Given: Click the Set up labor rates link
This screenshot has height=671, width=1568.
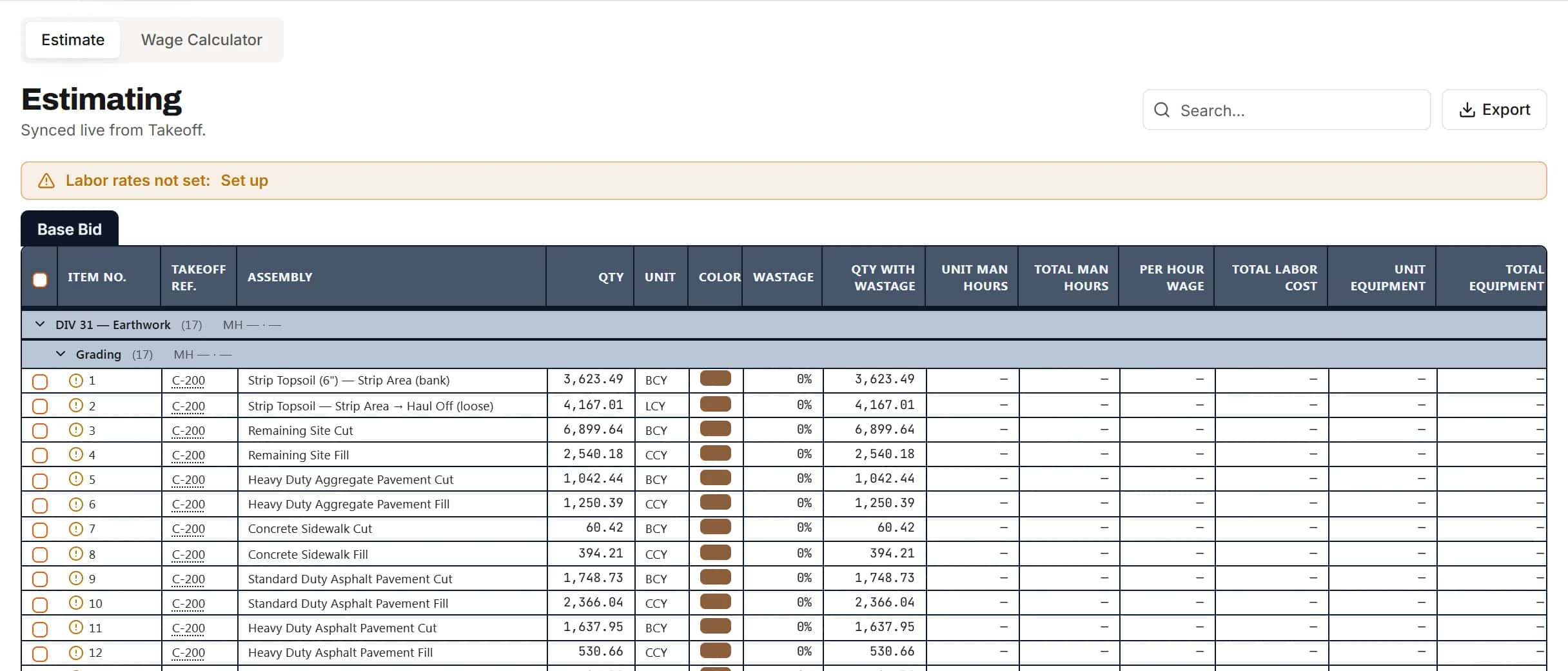Looking at the screenshot, I should click(x=244, y=181).
